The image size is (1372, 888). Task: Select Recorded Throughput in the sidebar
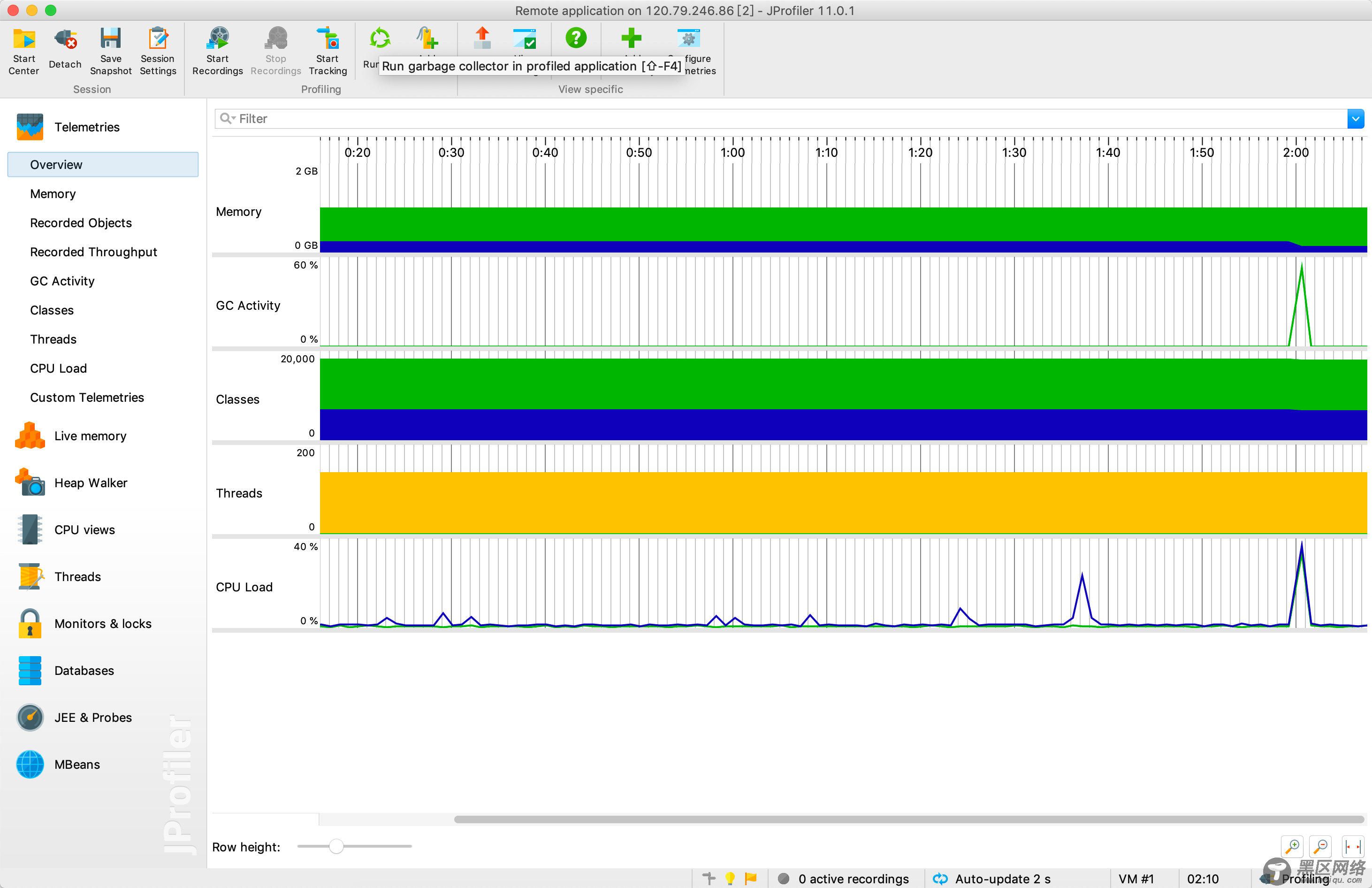tap(93, 252)
